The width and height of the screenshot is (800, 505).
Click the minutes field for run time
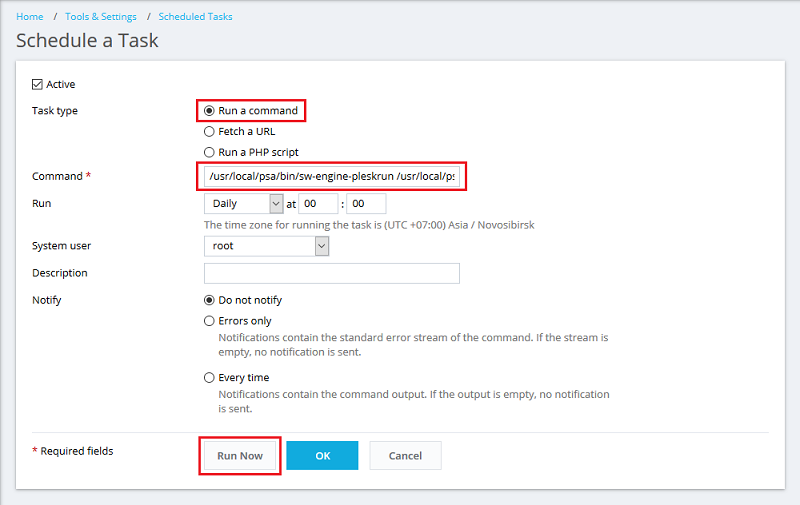click(x=365, y=203)
